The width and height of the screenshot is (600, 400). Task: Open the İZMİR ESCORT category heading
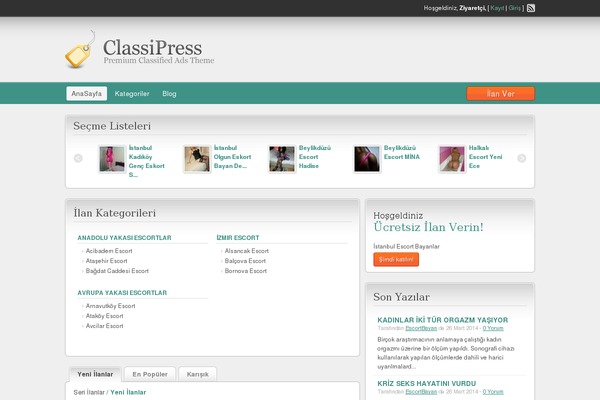(x=238, y=238)
